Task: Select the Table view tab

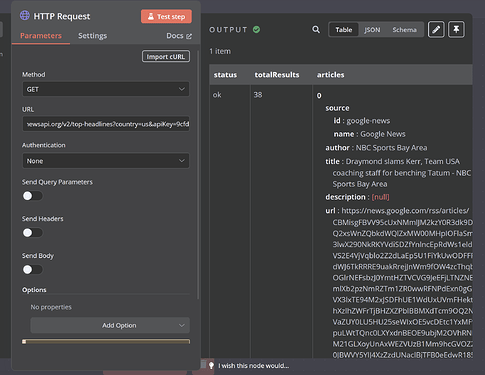Action: point(344,30)
